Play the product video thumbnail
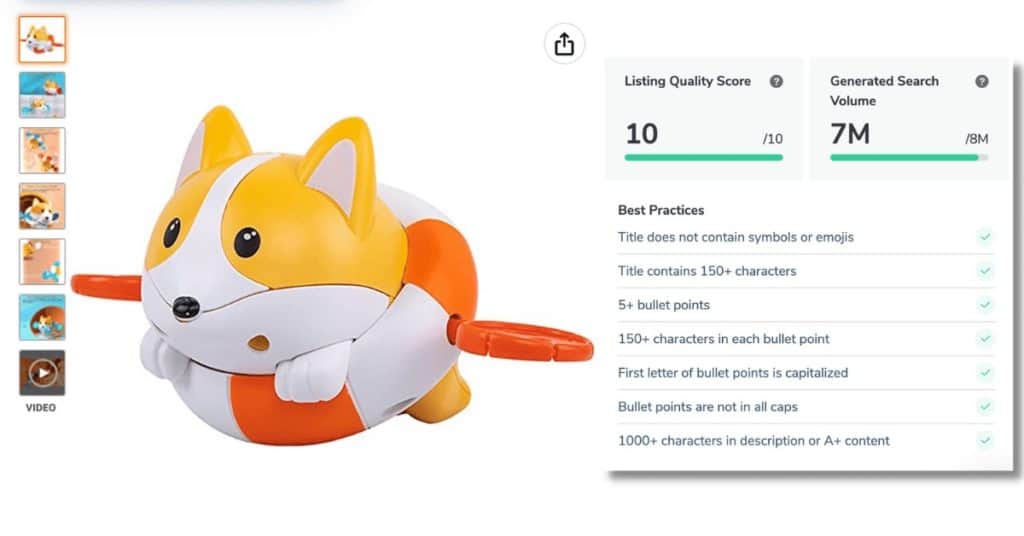Image resolution: width=1024 pixels, height=536 pixels. tap(42, 373)
